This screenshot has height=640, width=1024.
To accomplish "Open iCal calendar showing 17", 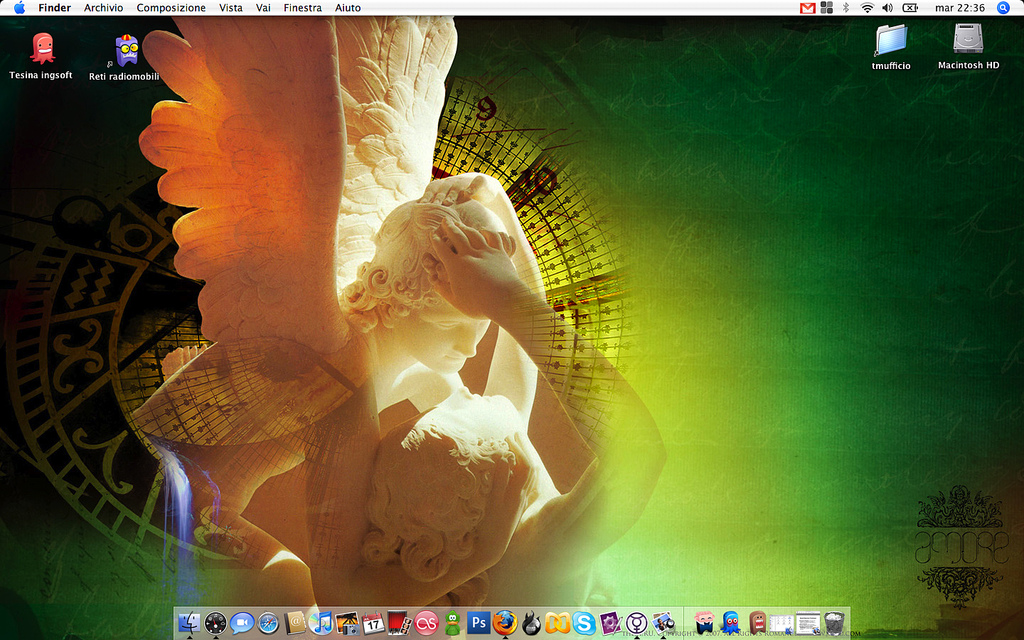I will [x=373, y=623].
